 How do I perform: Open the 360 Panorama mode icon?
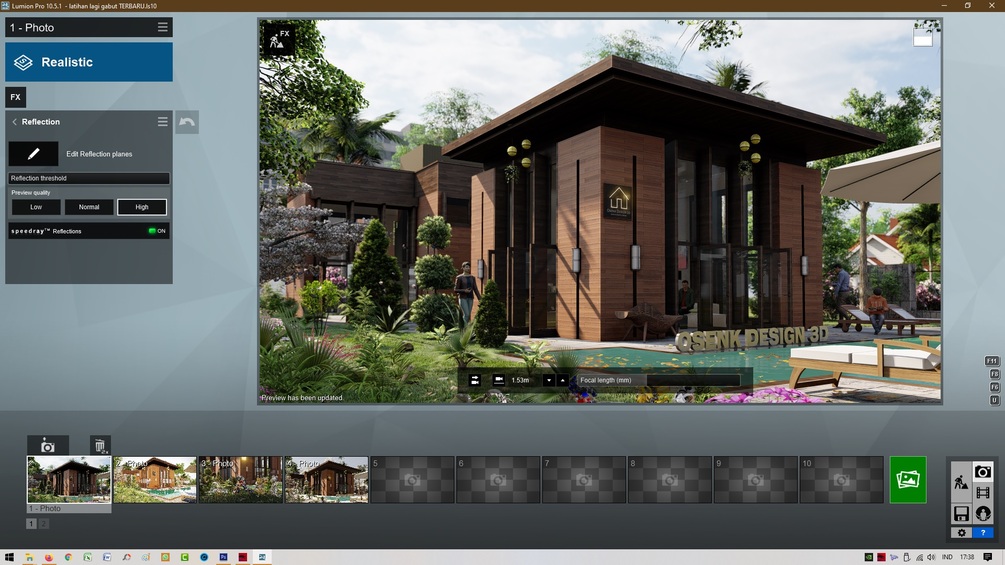[x=983, y=513]
